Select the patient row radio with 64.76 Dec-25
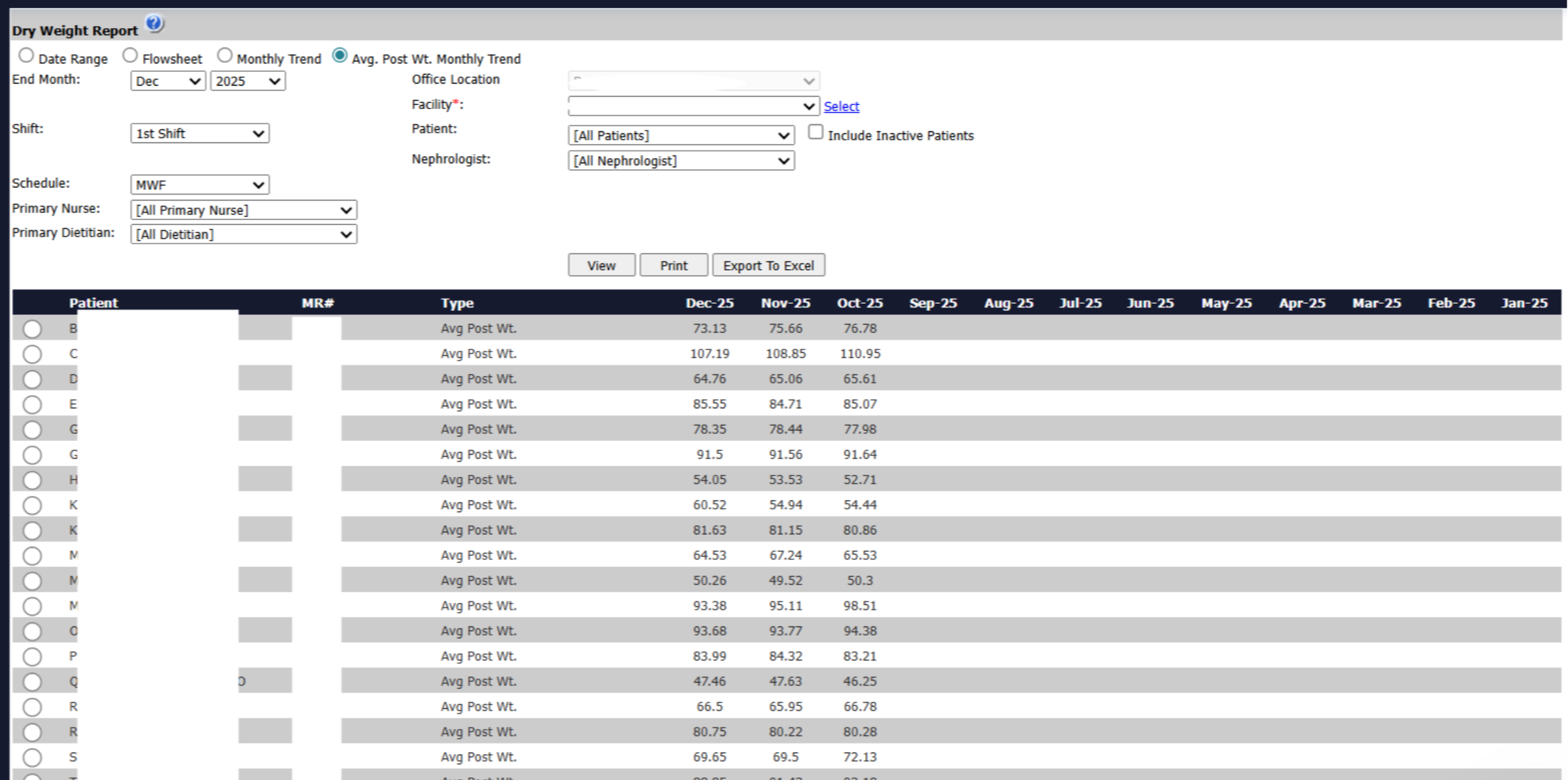1568x780 pixels. [x=32, y=380]
